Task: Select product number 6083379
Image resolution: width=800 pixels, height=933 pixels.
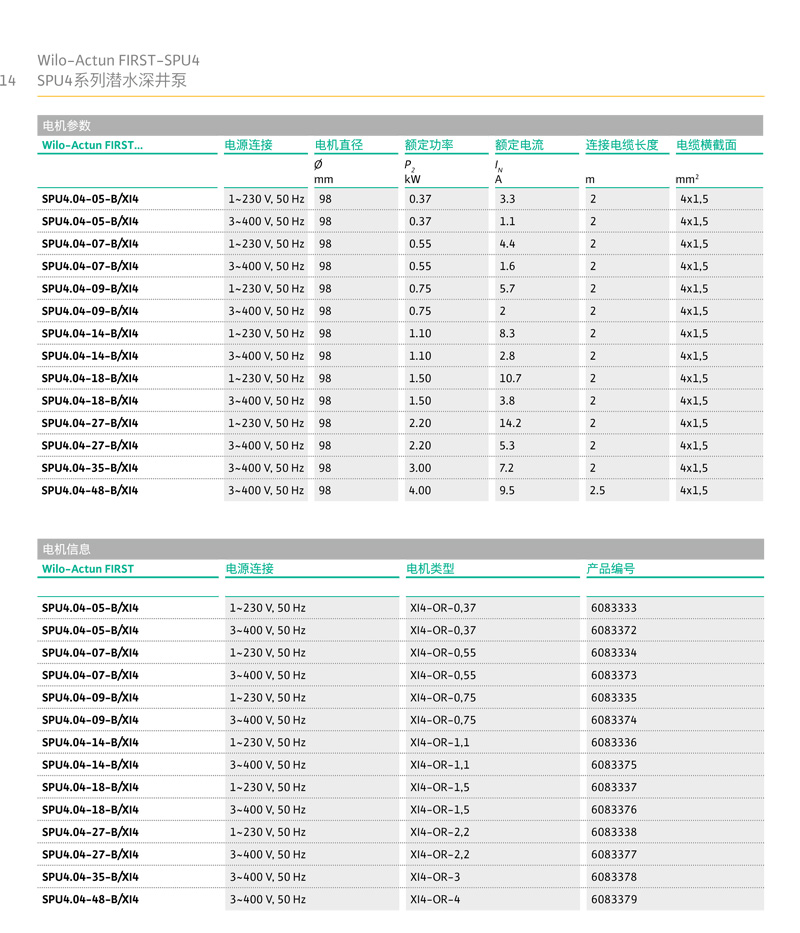Action: pos(613,900)
